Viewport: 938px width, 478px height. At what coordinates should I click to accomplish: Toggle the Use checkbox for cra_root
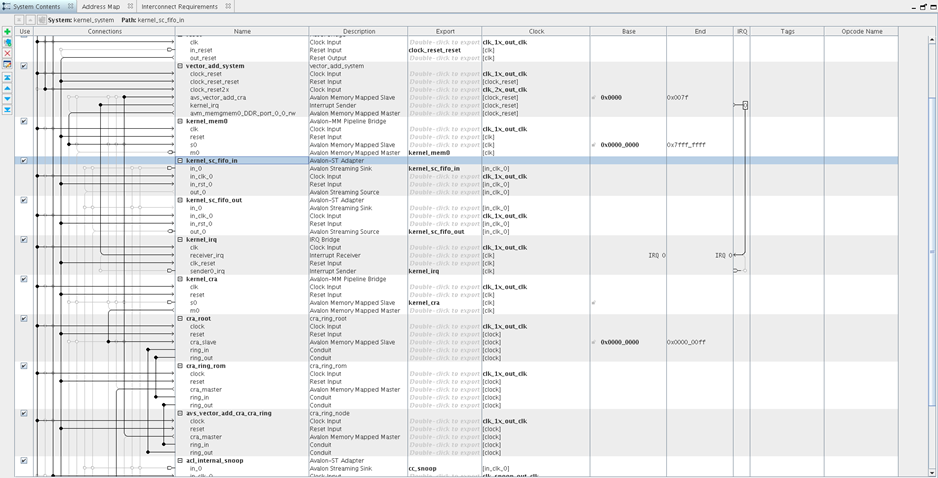(24, 319)
